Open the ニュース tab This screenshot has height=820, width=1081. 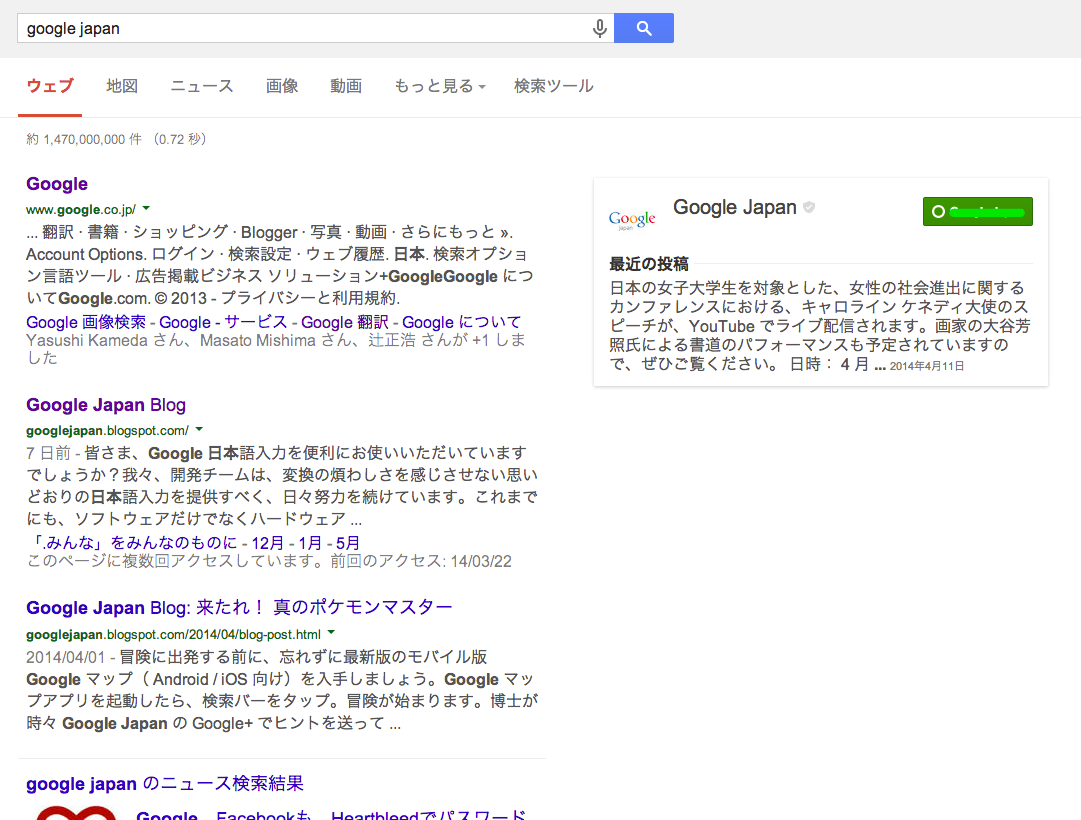[202, 86]
